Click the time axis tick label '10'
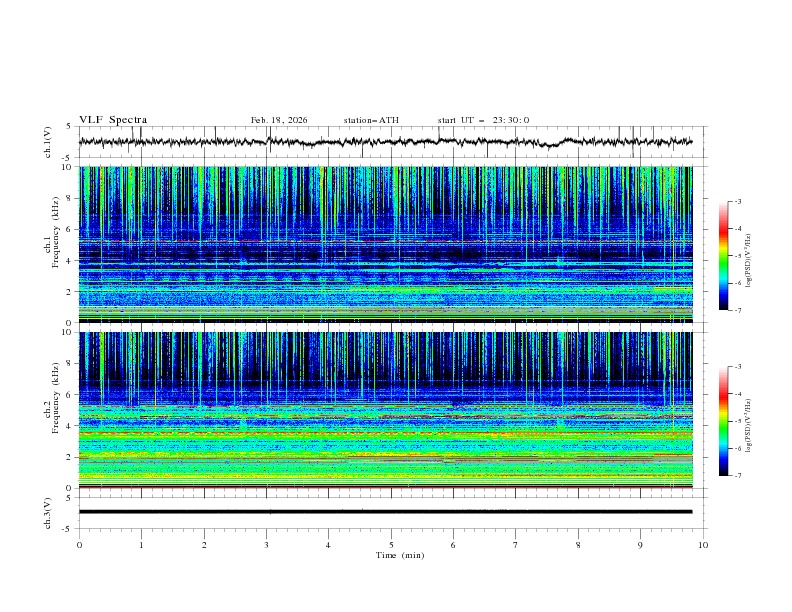 pyautogui.click(x=703, y=545)
